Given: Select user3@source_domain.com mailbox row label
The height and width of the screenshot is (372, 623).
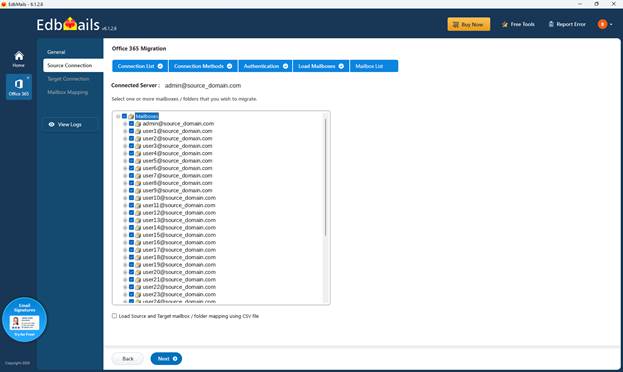Looking at the screenshot, I should (177, 146).
